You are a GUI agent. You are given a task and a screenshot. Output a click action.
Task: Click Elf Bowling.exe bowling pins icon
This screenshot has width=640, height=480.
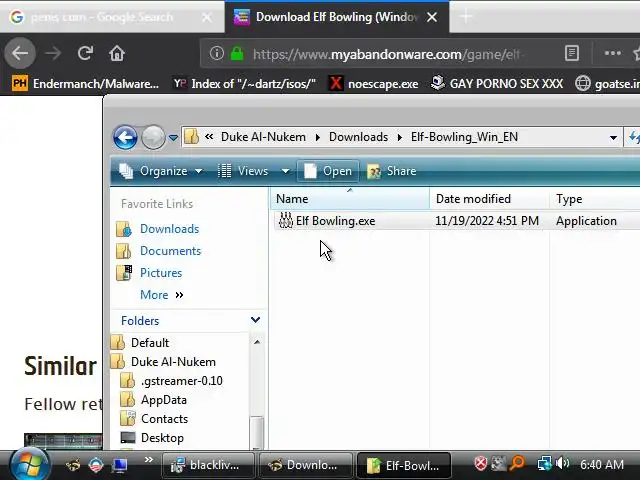286,220
